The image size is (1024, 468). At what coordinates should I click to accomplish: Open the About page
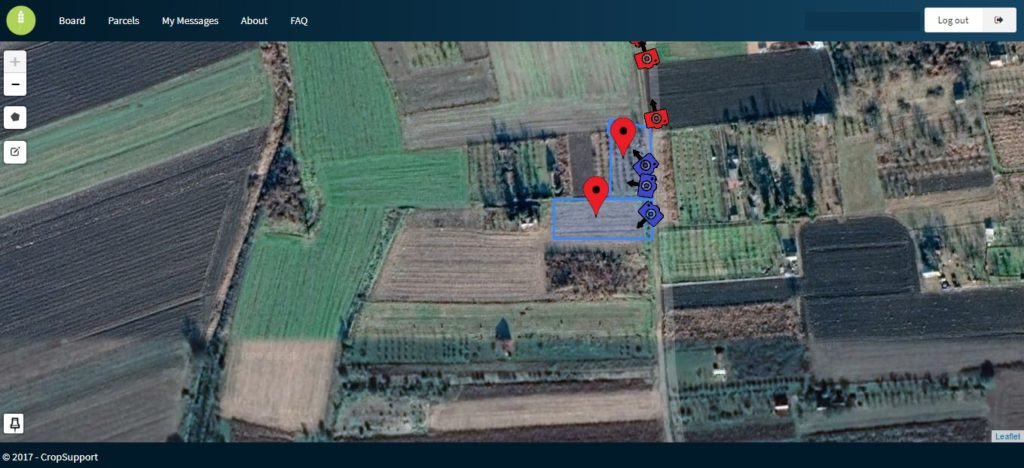tap(254, 20)
